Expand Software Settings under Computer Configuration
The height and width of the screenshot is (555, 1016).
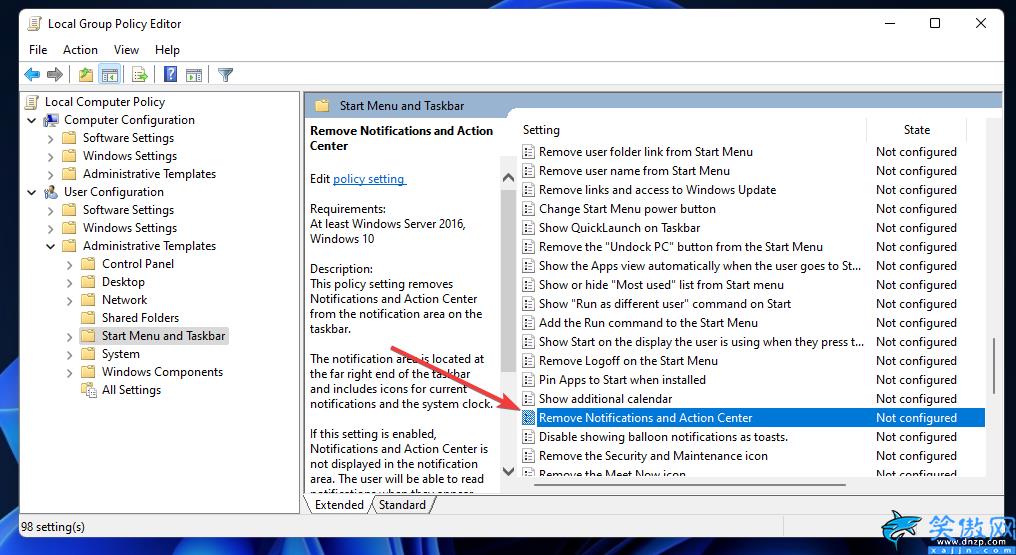coord(51,139)
